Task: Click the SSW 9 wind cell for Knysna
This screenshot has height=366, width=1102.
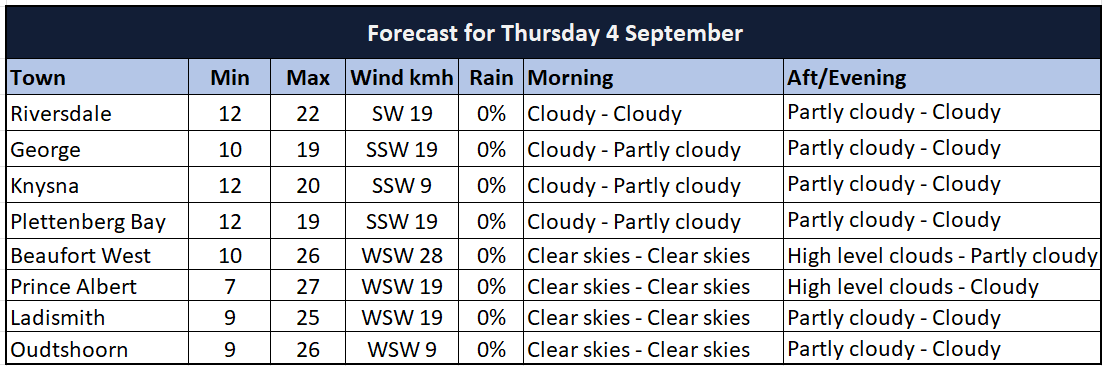Action: 402,185
